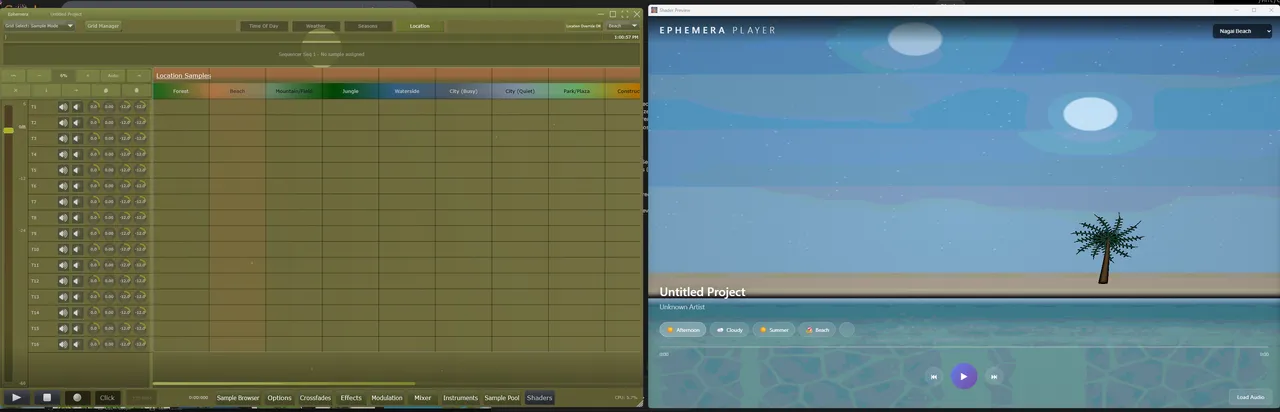Click the minus zoom button next to 6%

click(x=38, y=75)
